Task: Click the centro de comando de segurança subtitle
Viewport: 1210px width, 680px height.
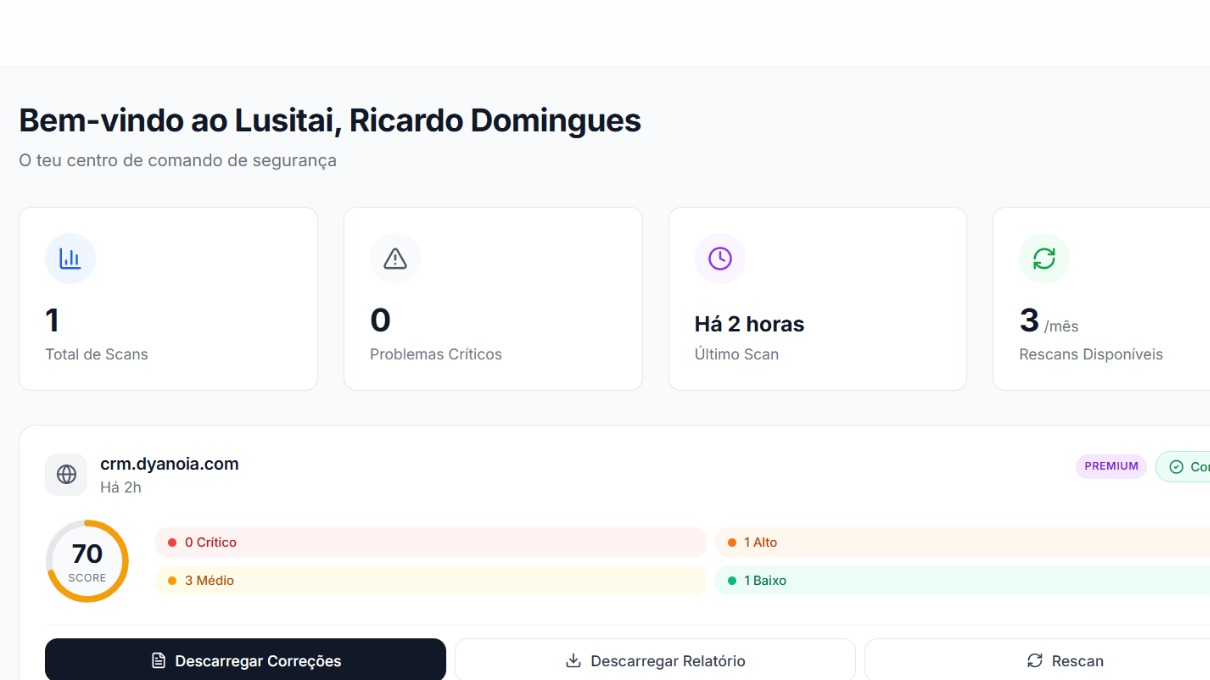Action: [178, 160]
